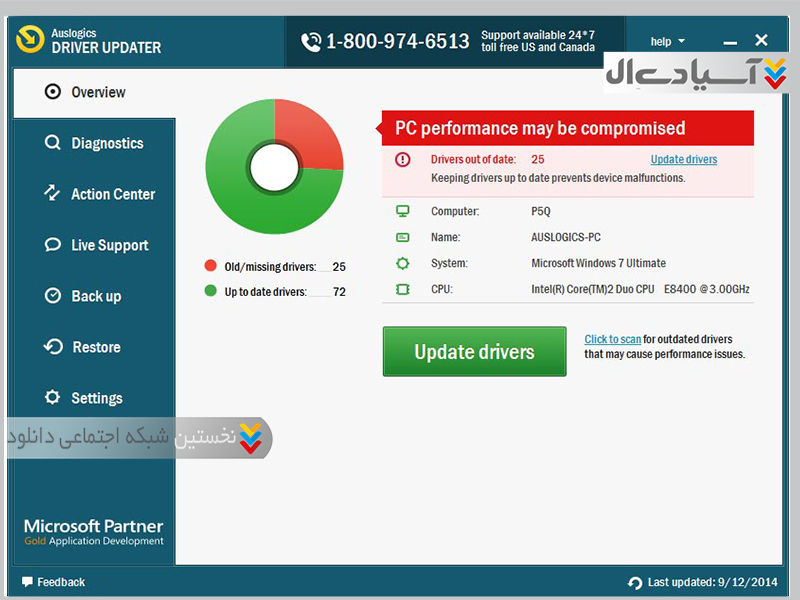Click the green Up to date drivers legend dot

click(210, 291)
